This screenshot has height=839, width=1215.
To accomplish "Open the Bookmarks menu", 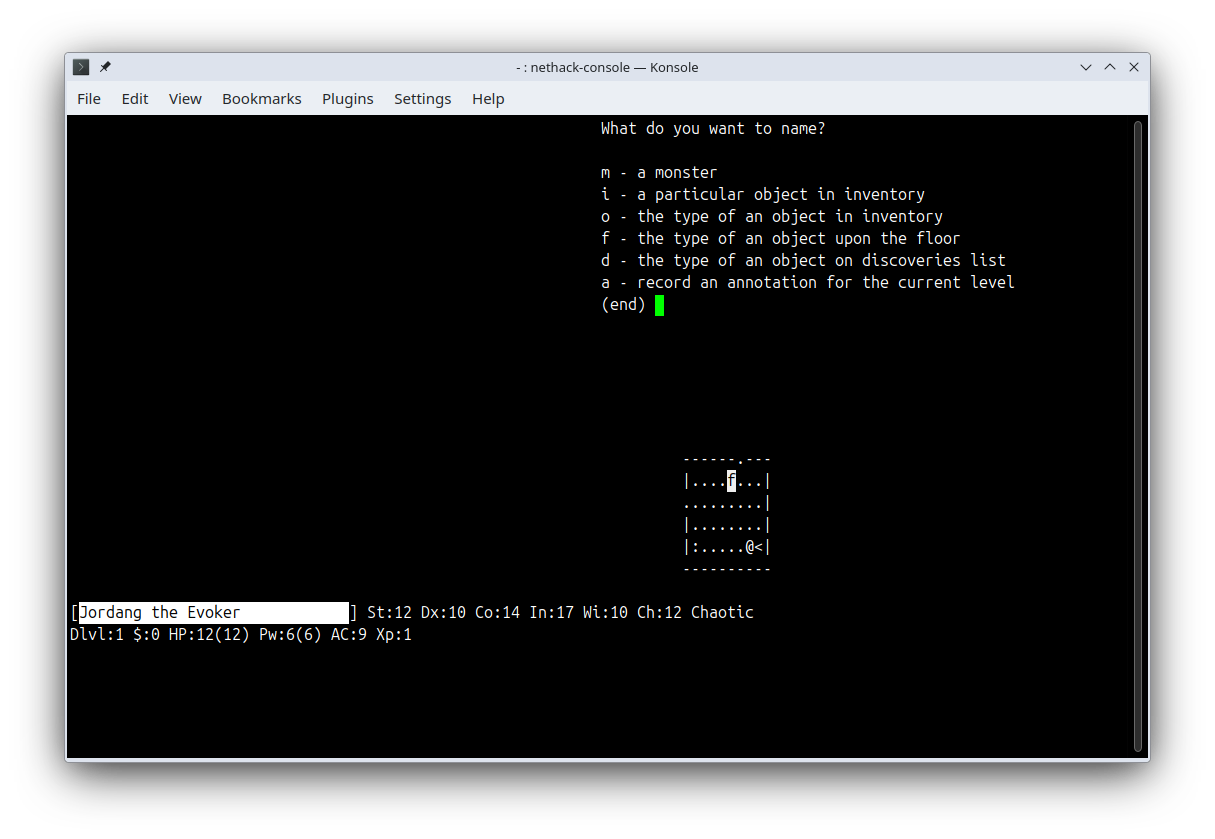I will click(x=262, y=98).
